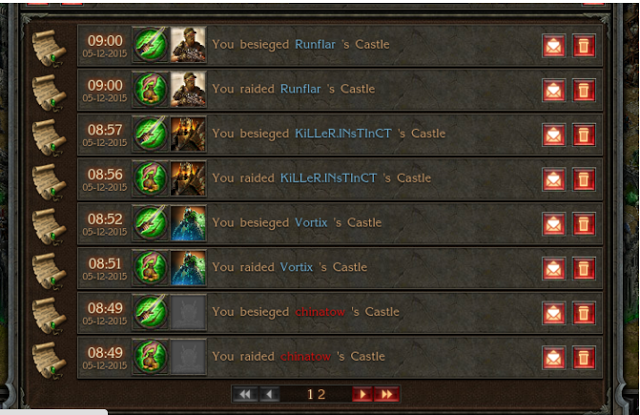Open envelope for chinatow raided report
The width and height of the screenshot is (640, 415).
coord(553,357)
